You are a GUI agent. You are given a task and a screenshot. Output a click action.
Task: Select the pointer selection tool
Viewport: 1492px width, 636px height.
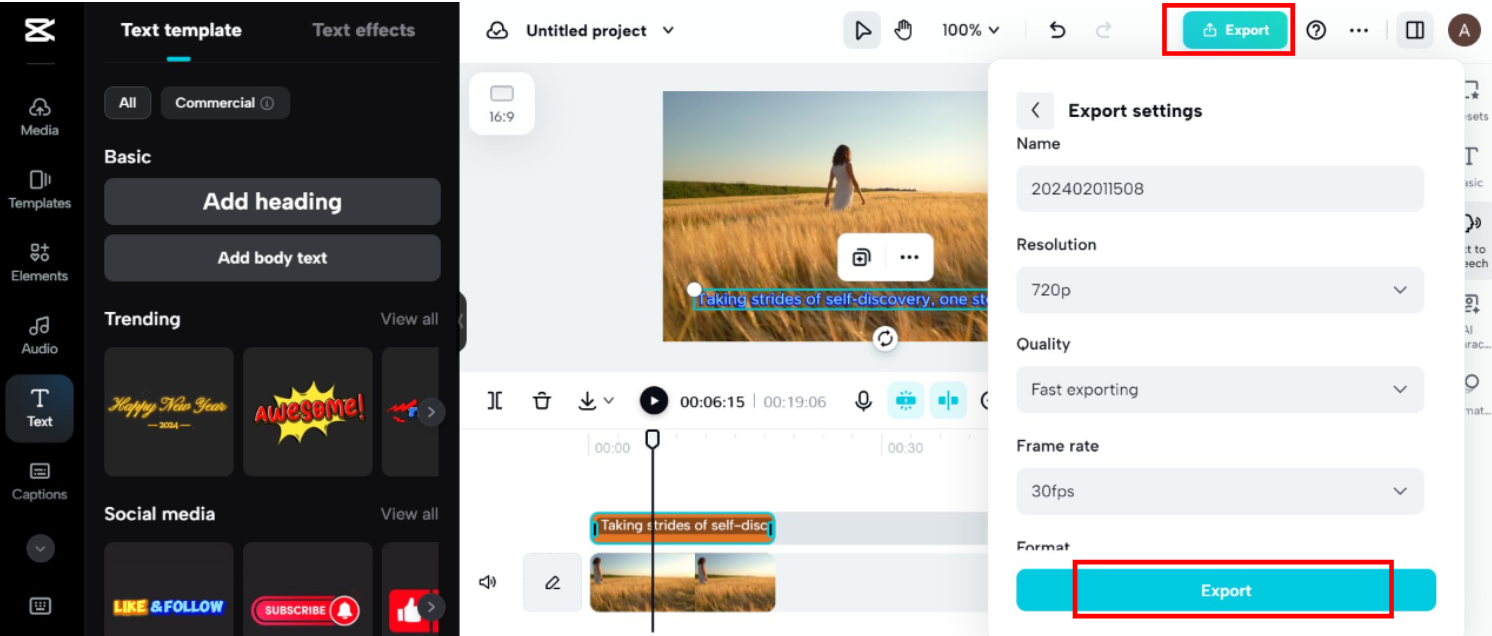pos(861,30)
